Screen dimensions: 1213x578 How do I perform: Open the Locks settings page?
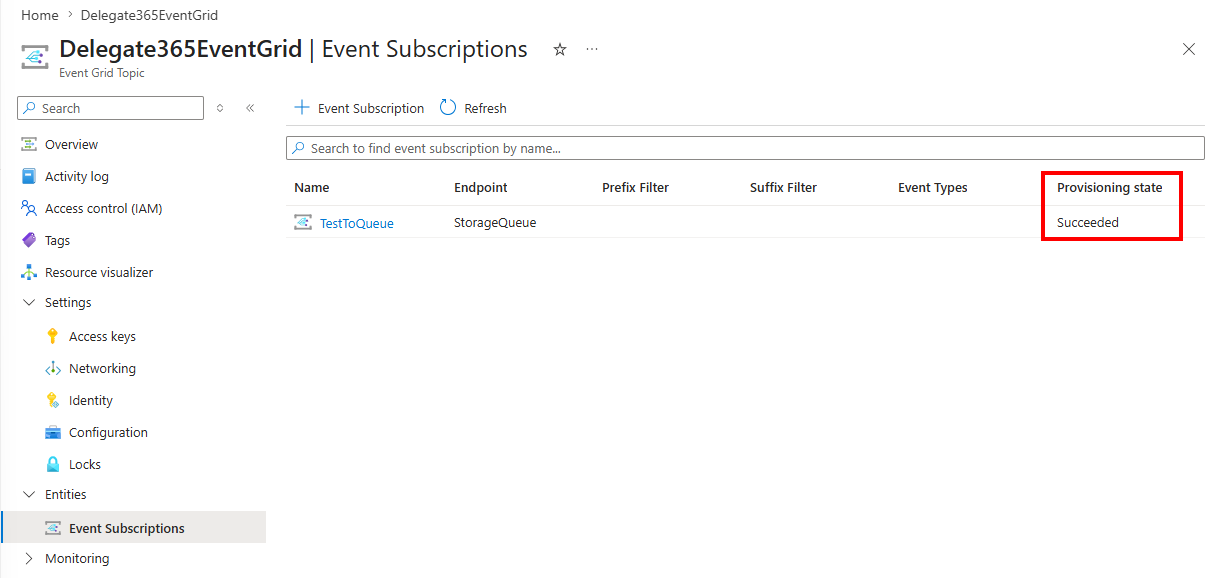coord(85,465)
